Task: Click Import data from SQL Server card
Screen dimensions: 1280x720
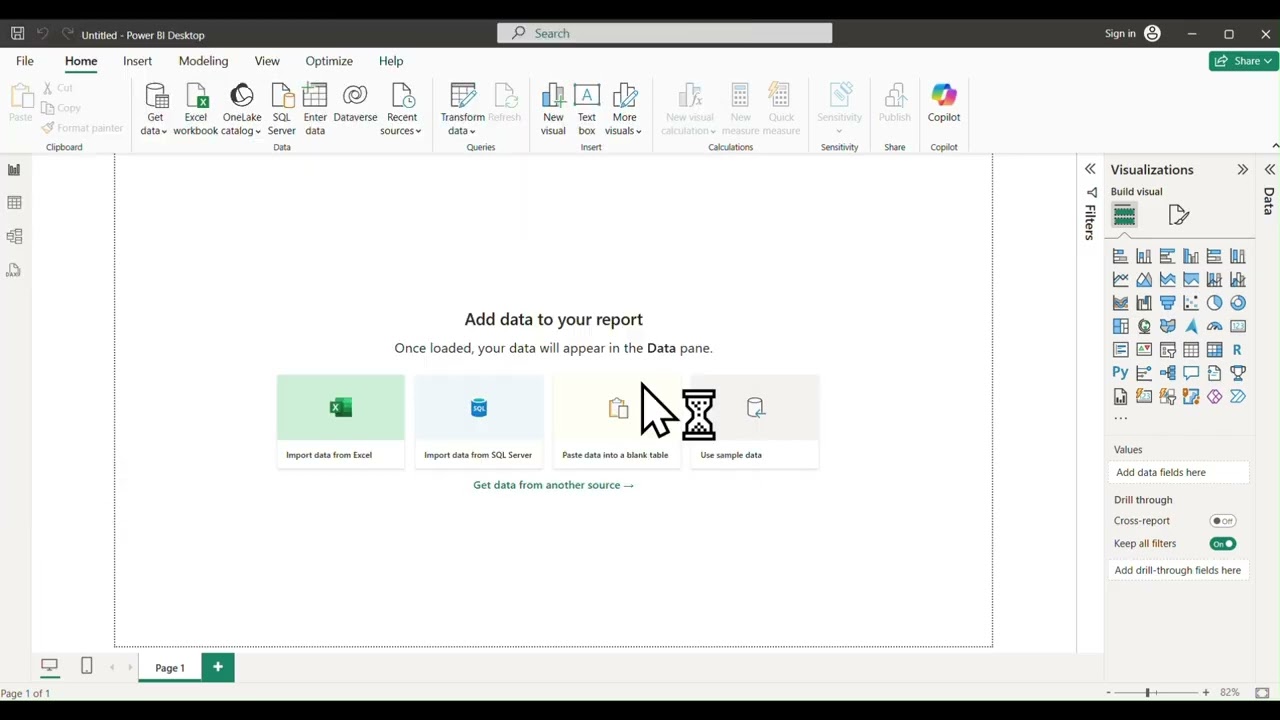Action: [479, 421]
